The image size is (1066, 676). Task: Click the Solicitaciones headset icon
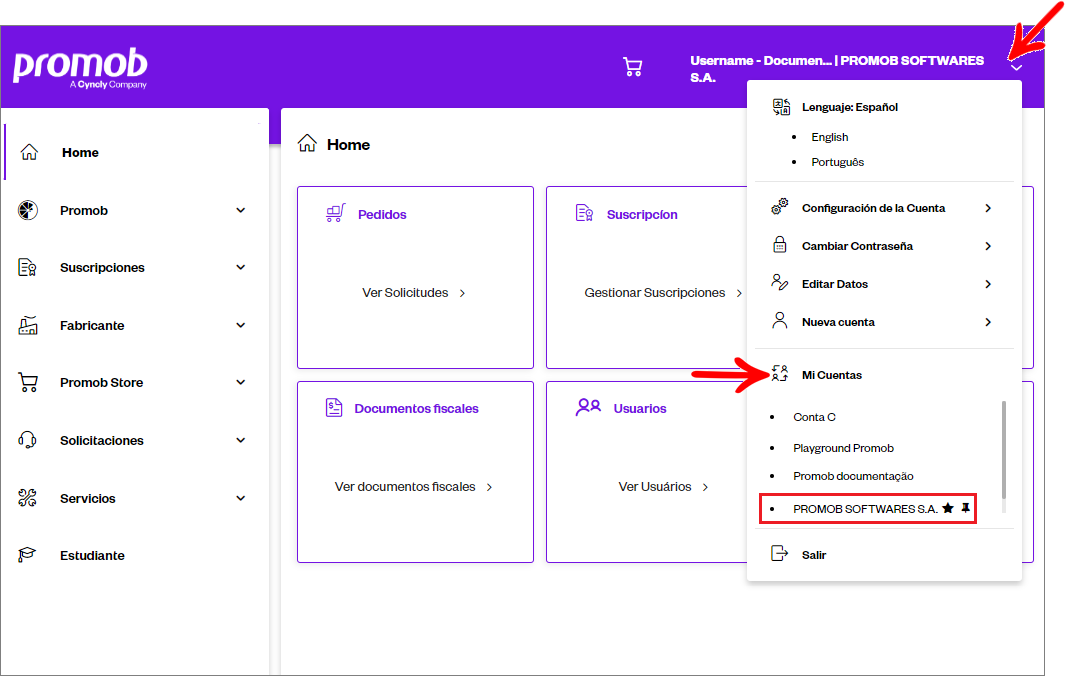(28, 440)
